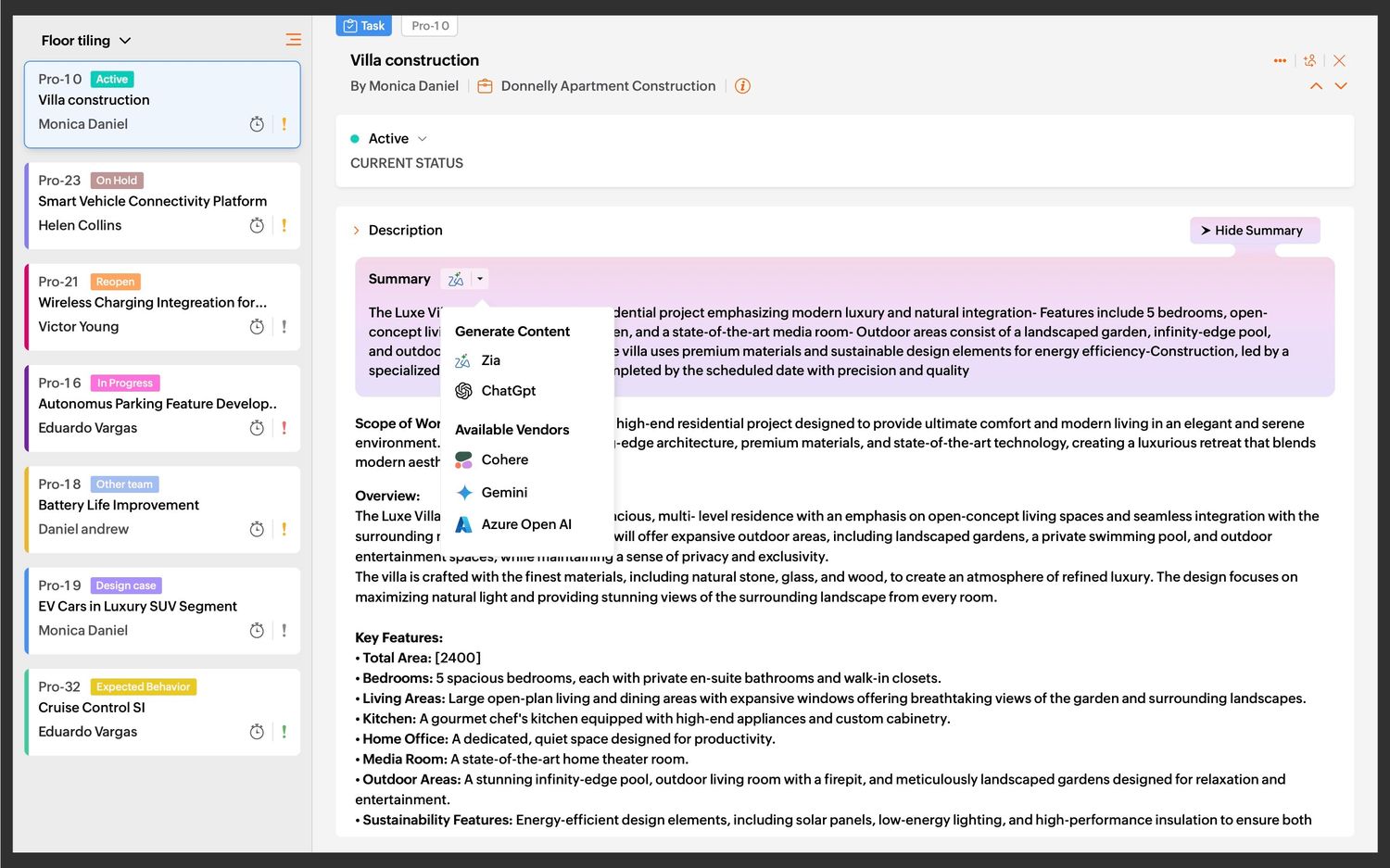The image size is (1390, 868).
Task: Open the info icon beside project name
Action: click(742, 86)
